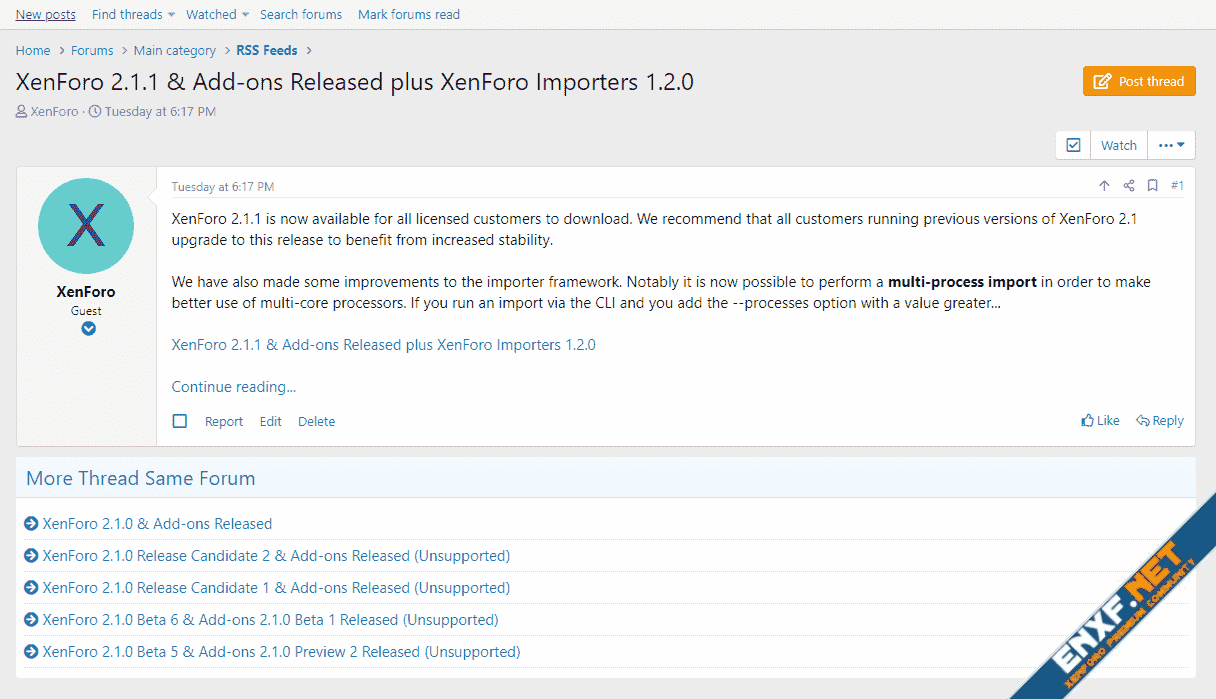Tick the post selection checkbox beside Report

click(x=180, y=421)
